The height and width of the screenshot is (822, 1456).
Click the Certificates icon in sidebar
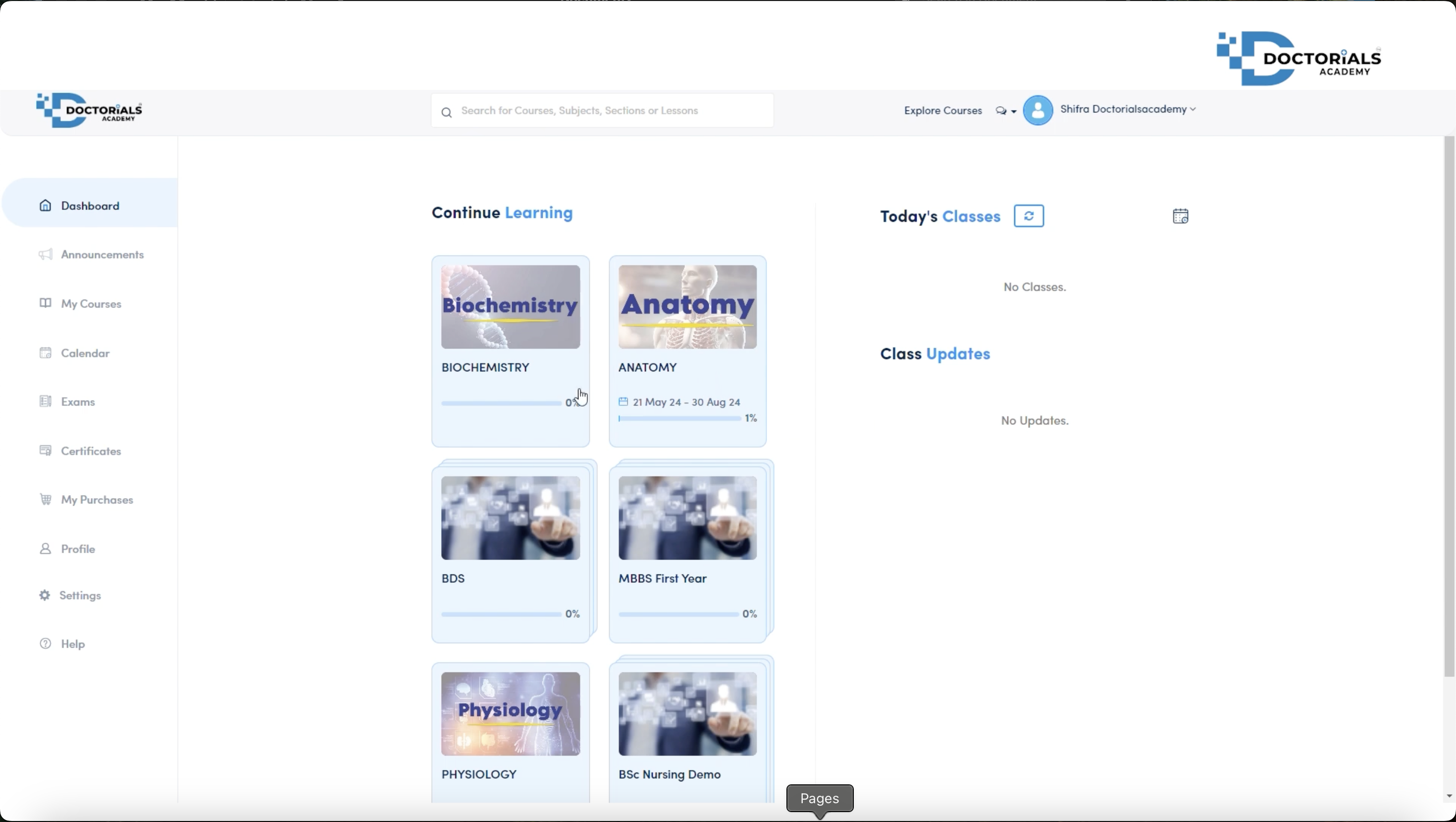[x=45, y=450]
